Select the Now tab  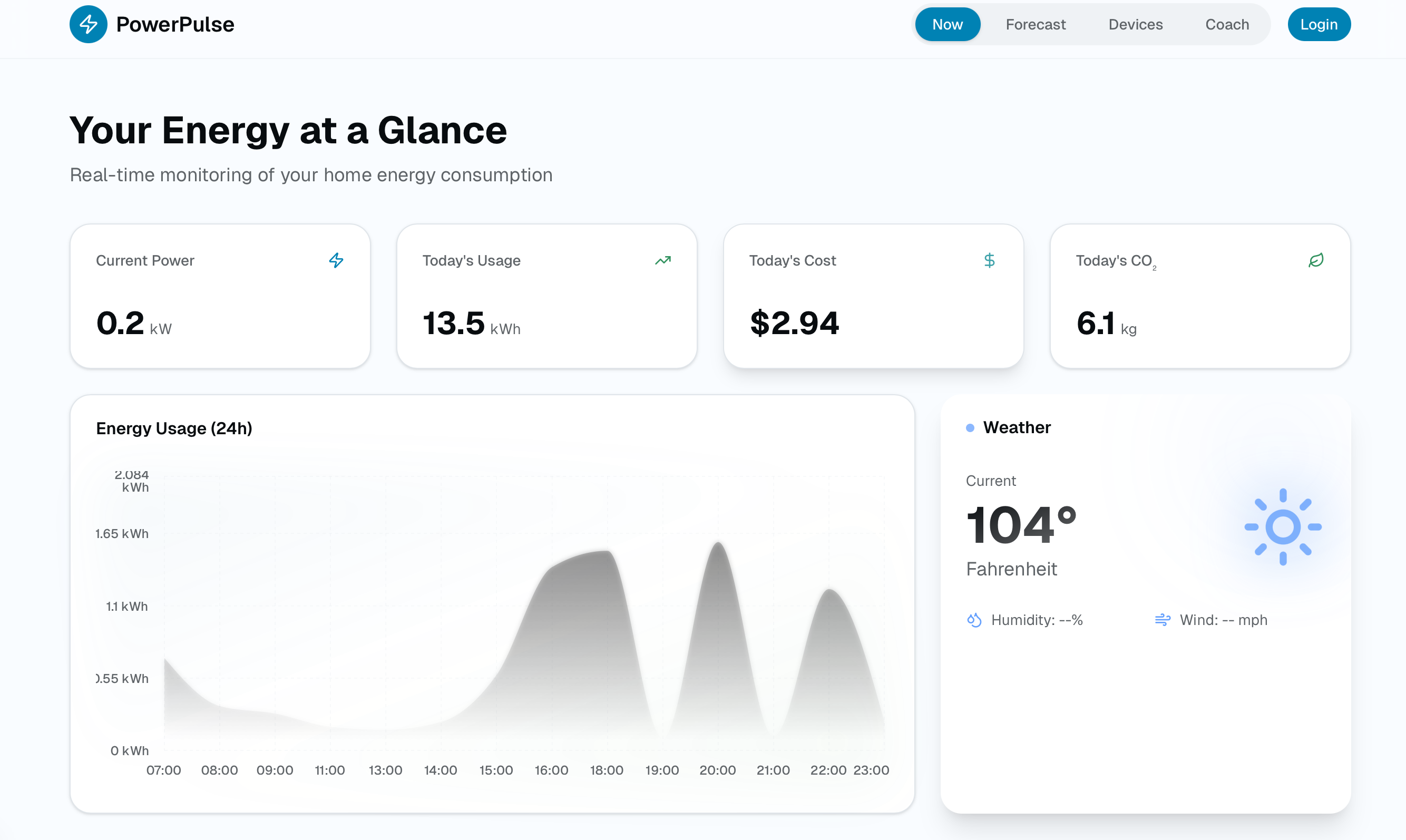(x=947, y=24)
